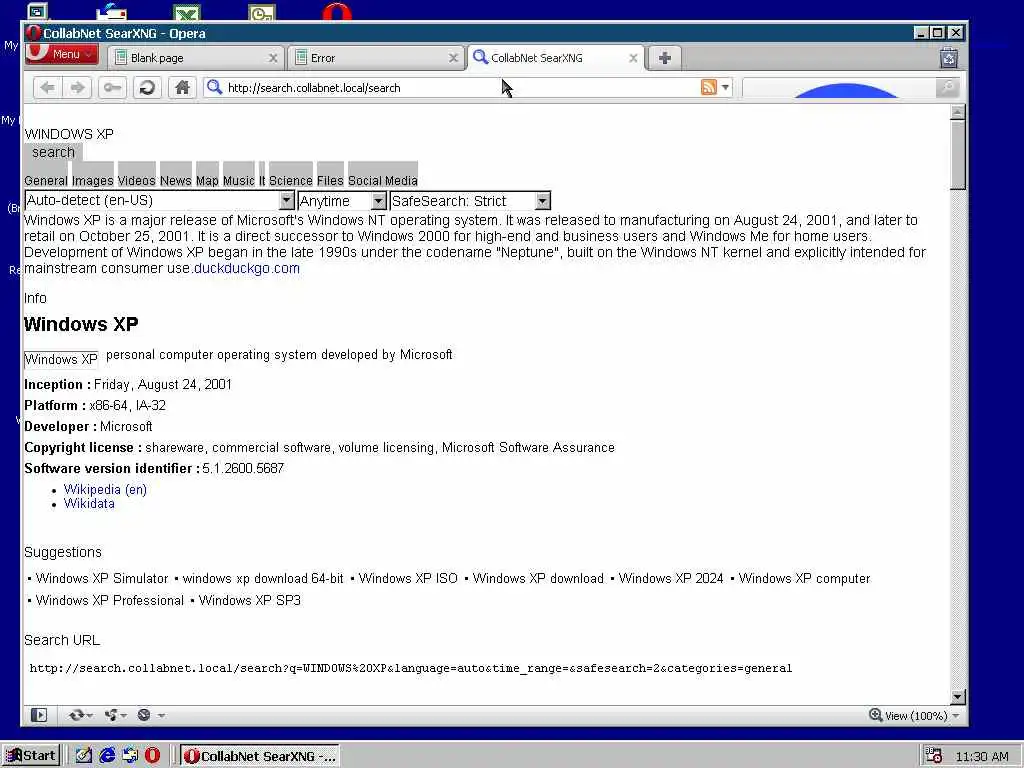Image resolution: width=1024 pixels, height=768 pixels.
Task: Click the Search URL text line
Action: (411, 668)
